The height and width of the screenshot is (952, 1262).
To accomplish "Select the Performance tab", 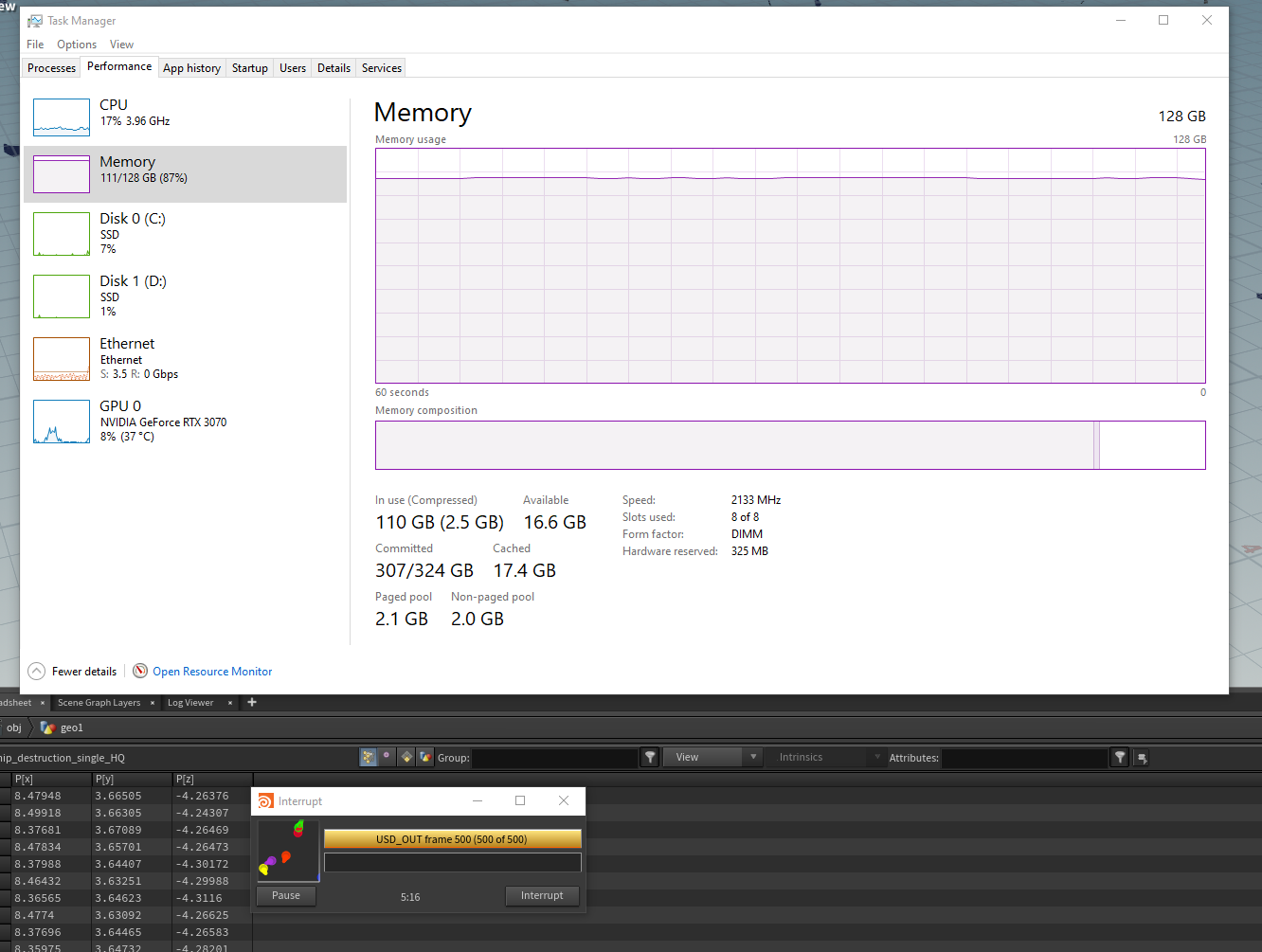I will click(119, 66).
